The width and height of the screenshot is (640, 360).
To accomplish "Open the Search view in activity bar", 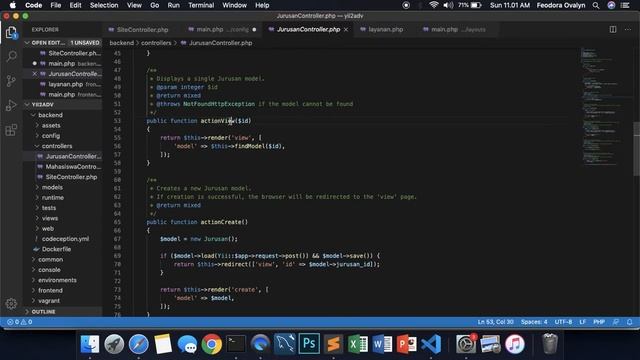I will tap(11, 56).
